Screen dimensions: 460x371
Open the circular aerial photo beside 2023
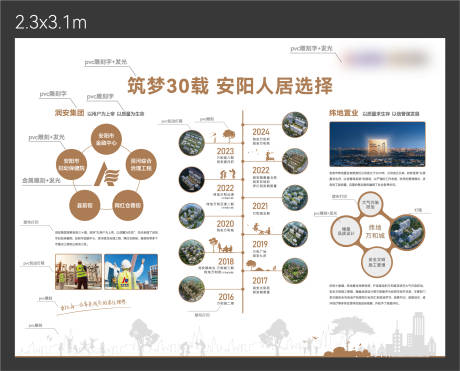coord(192,143)
